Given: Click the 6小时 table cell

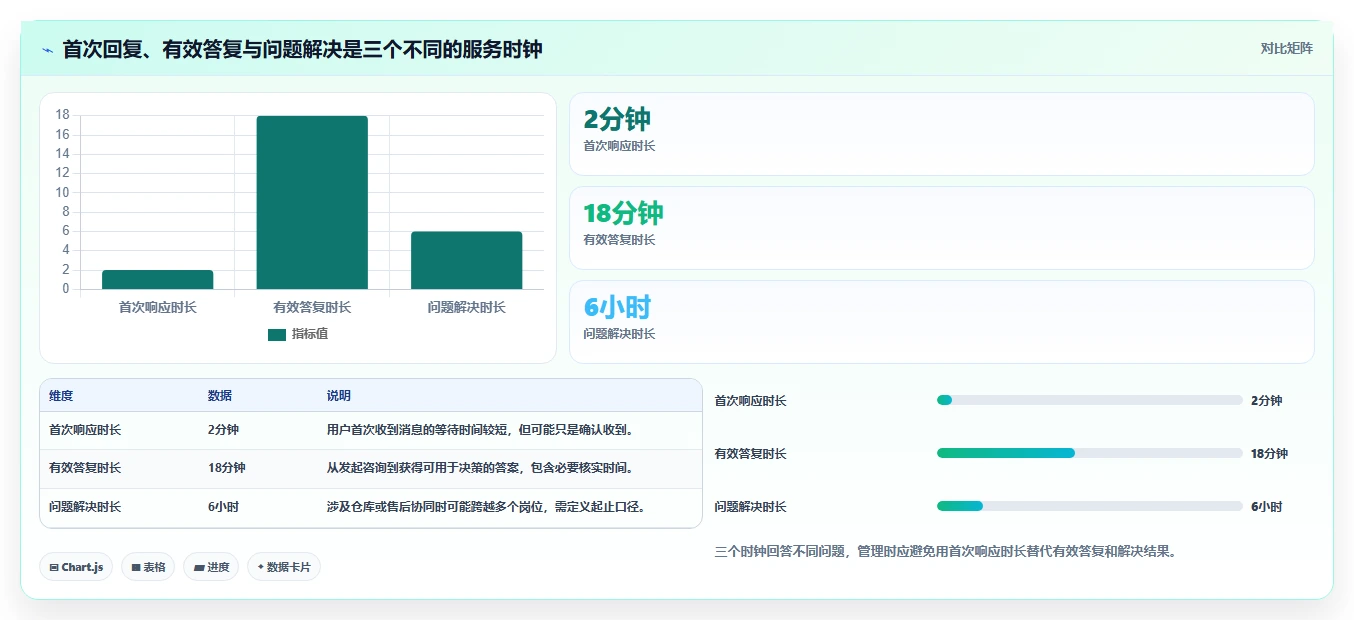Looking at the screenshot, I should pyautogui.click(x=223, y=507).
